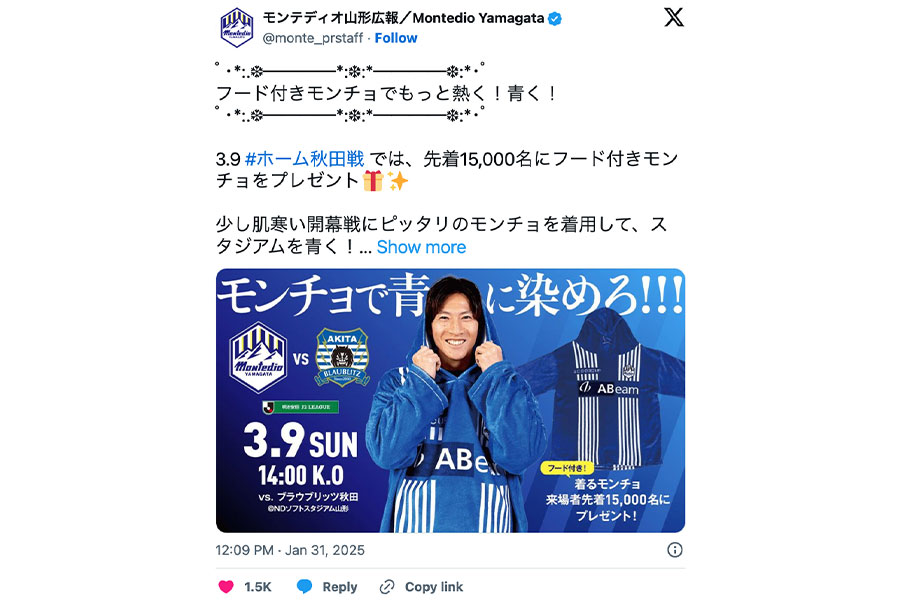Image resolution: width=900 pixels, height=600 pixels.
Task: Click the copy link chain icon
Action: pos(387,586)
